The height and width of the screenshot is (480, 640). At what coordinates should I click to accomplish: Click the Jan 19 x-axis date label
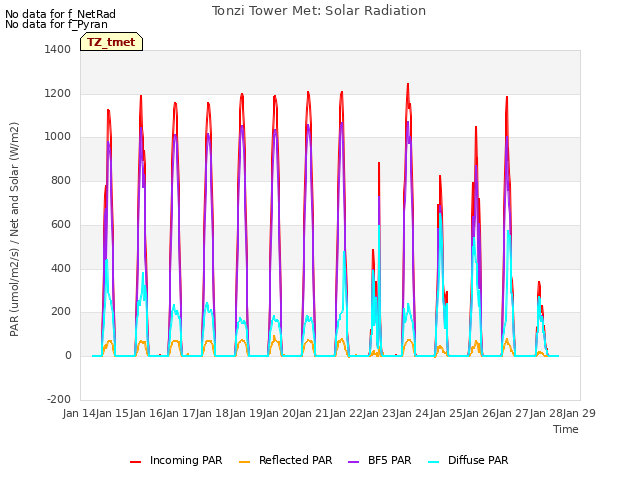click(x=246, y=413)
